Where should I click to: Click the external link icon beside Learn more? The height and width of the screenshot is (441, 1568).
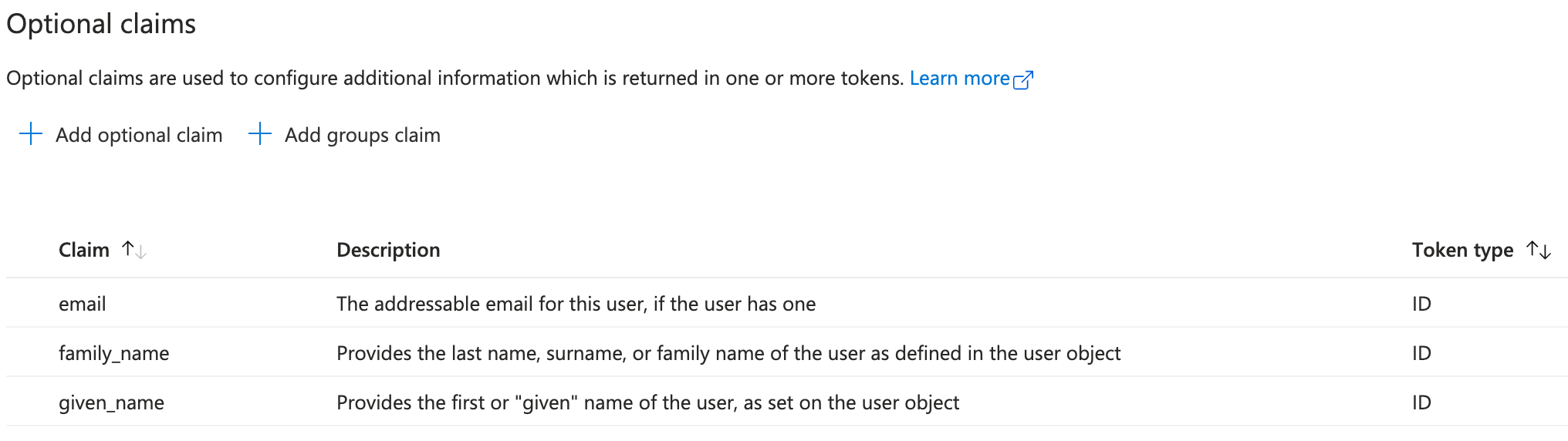click(x=1023, y=79)
